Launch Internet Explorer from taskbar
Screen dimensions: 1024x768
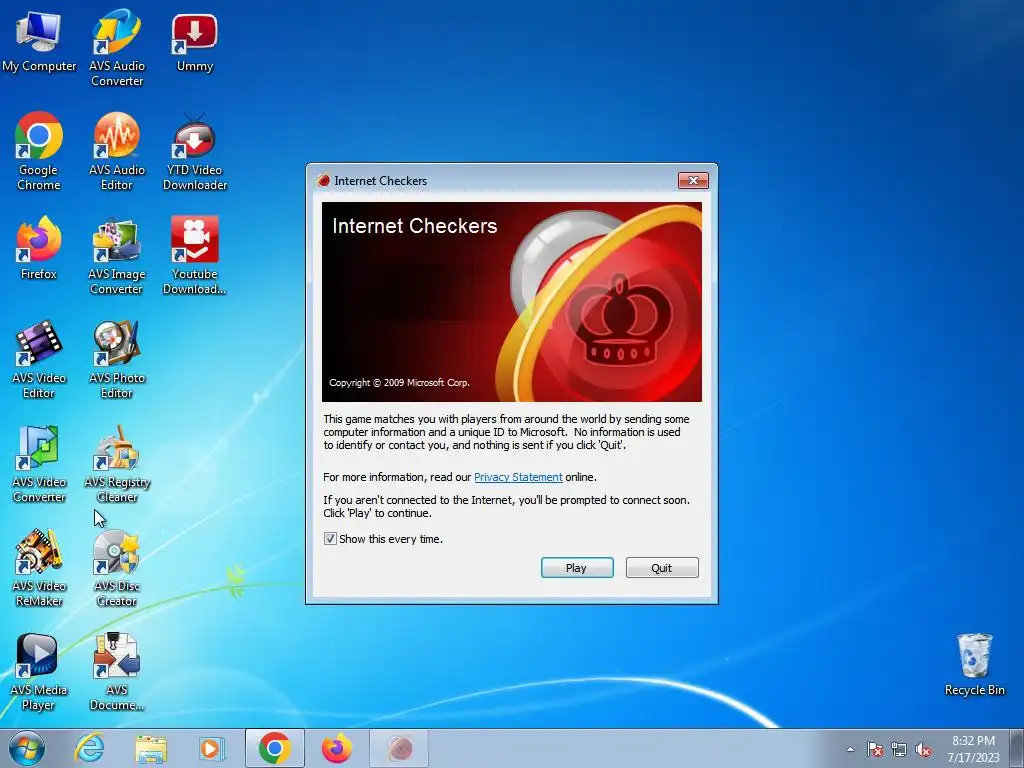point(89,748)
